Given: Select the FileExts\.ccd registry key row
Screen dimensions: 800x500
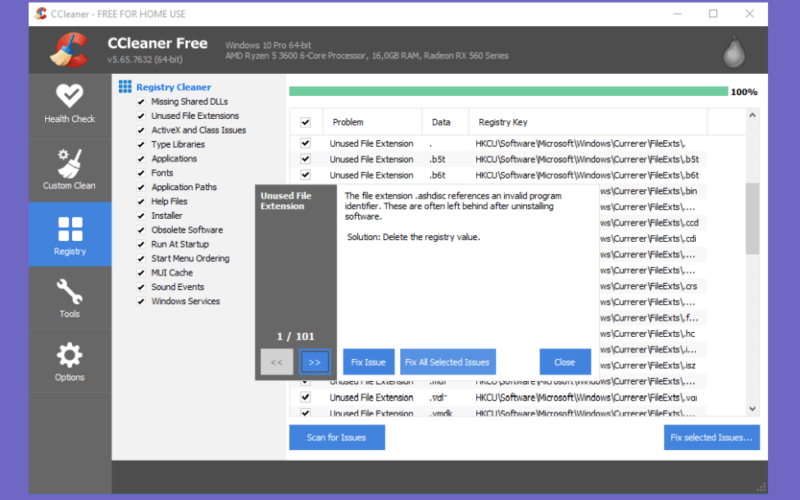Looking at the screenshot, I should click(x=649, y=222).
